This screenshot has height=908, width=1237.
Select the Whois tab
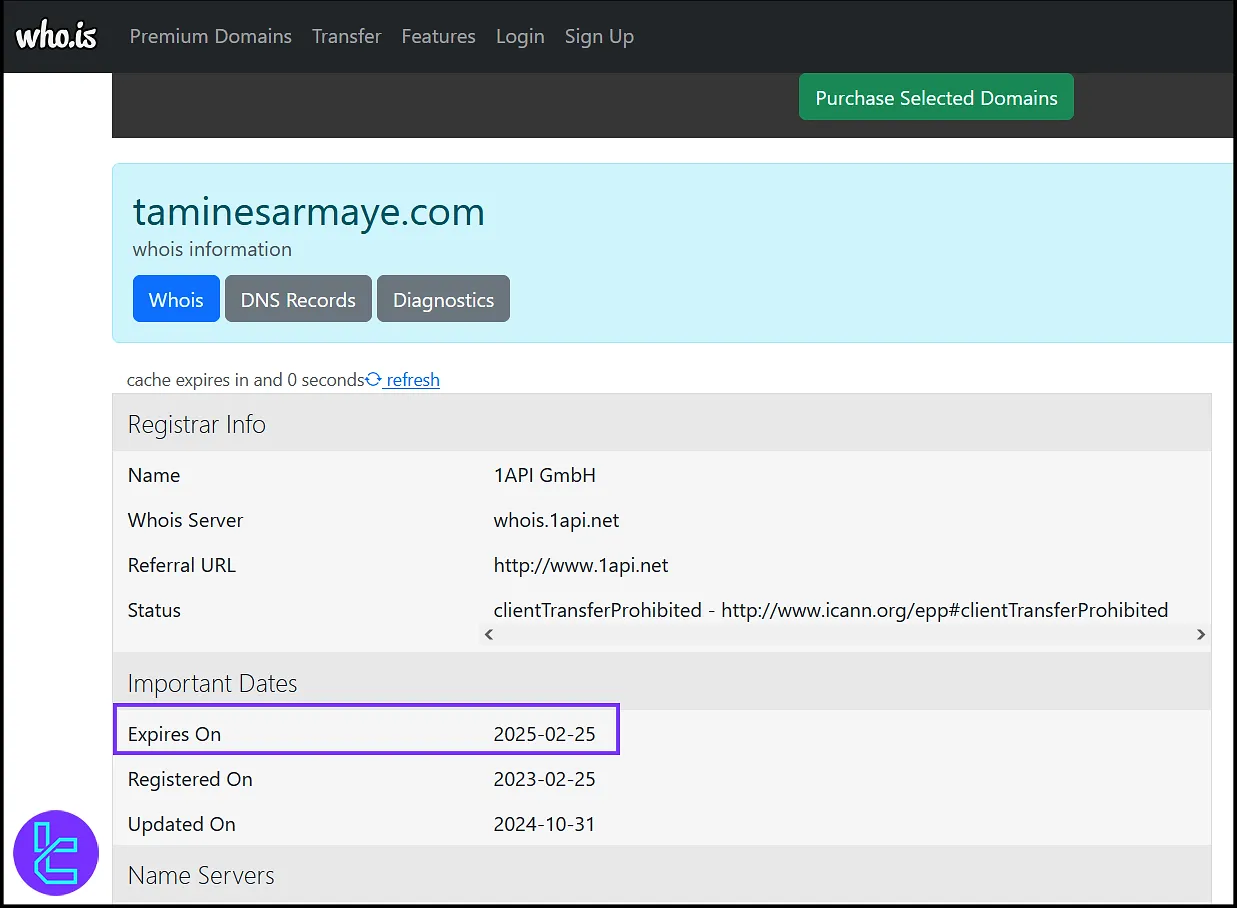pyautogui.click(x=176, y=299)
